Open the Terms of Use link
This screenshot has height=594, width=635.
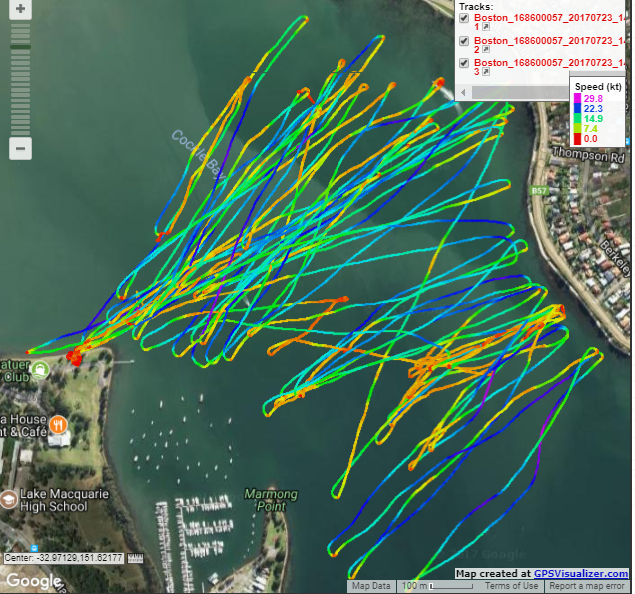[x=511, y=586]
